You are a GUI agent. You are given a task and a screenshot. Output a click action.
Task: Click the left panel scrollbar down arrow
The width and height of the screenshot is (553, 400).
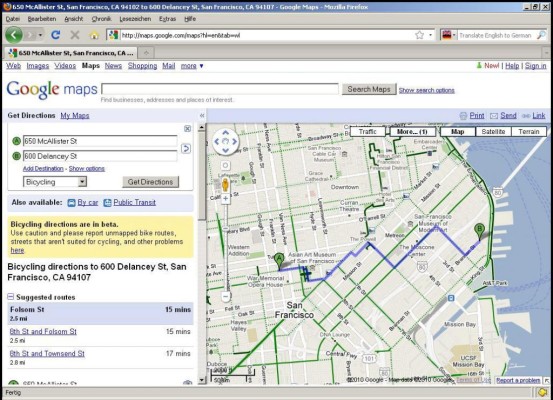(x=201, y=380)
